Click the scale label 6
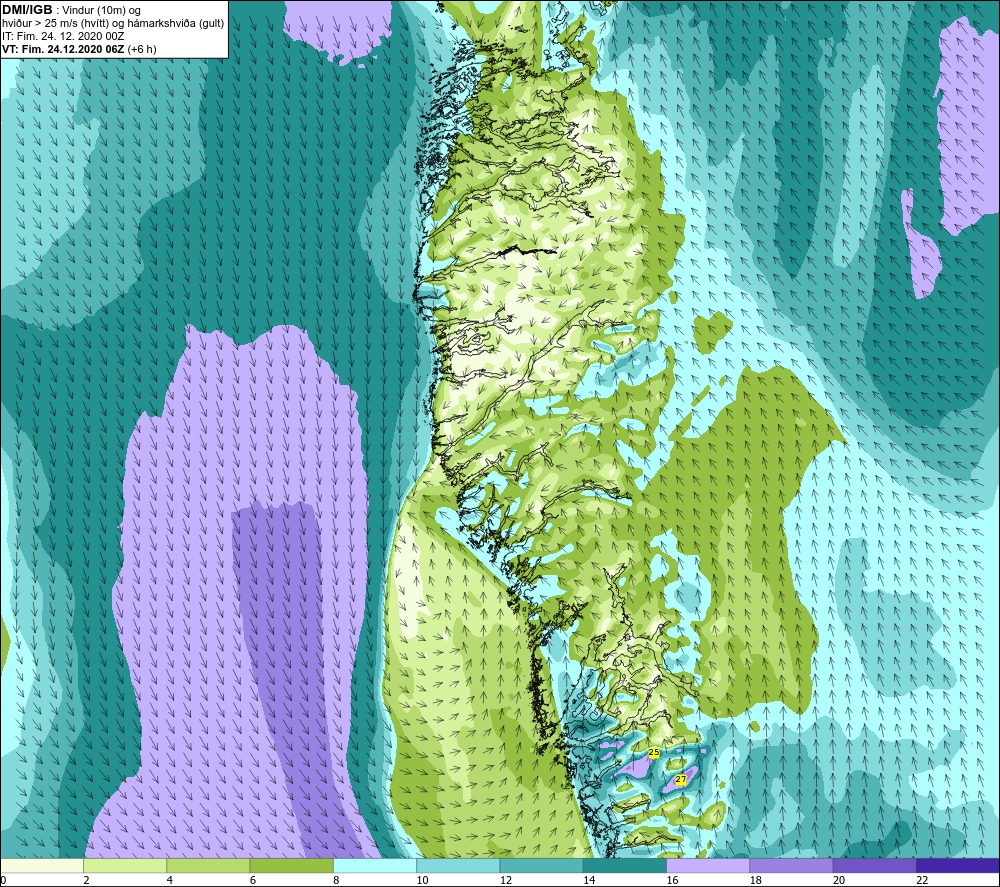This screenshot has height=887, width=1000. tap(253, 880)
